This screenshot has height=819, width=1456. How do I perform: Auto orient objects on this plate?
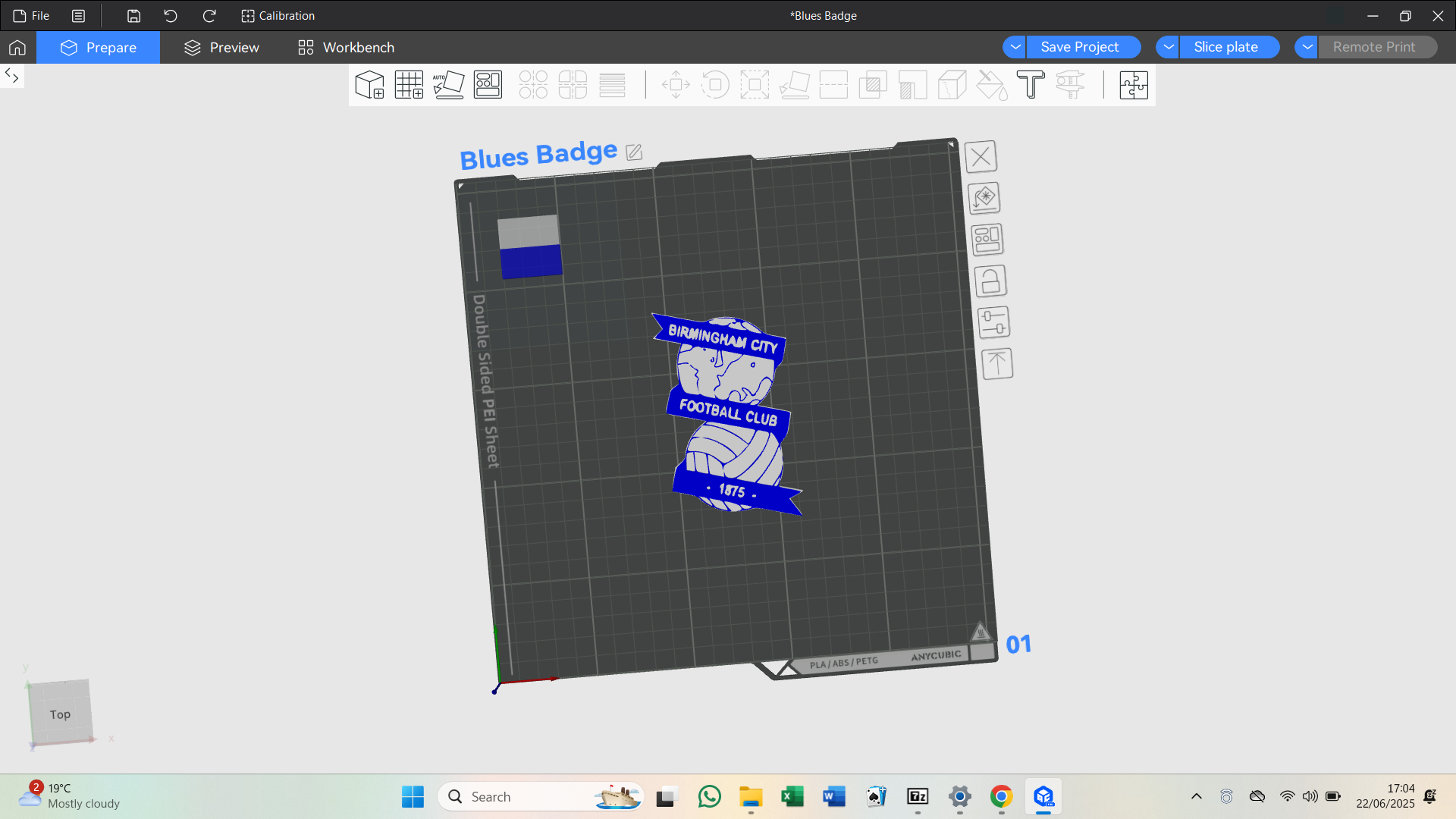984,198
